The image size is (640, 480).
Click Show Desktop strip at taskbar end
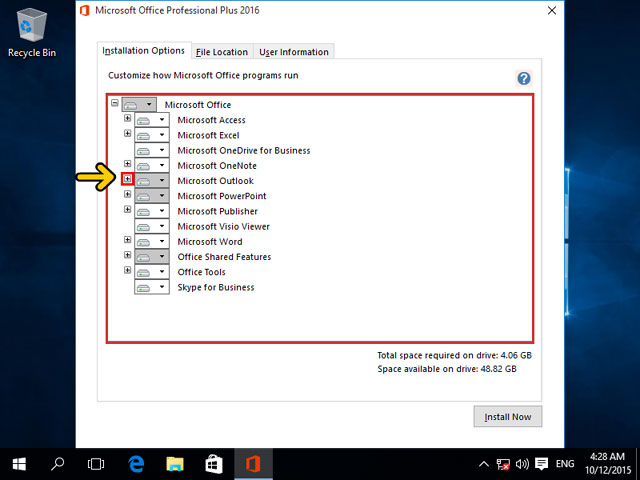pos(638,464)
